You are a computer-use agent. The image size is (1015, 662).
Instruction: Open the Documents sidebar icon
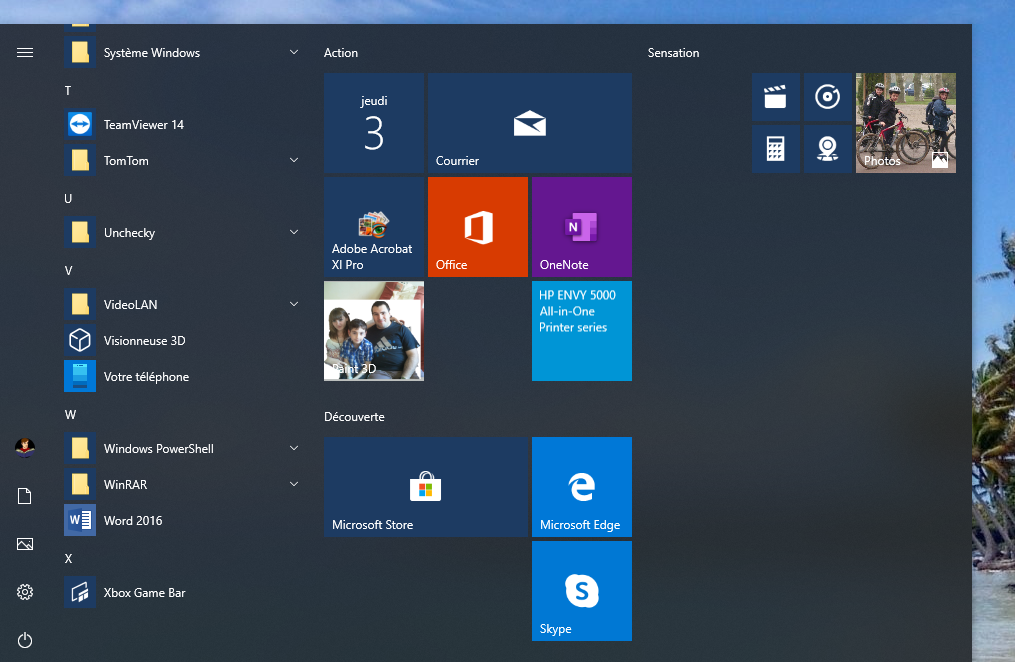click(25, 496)
